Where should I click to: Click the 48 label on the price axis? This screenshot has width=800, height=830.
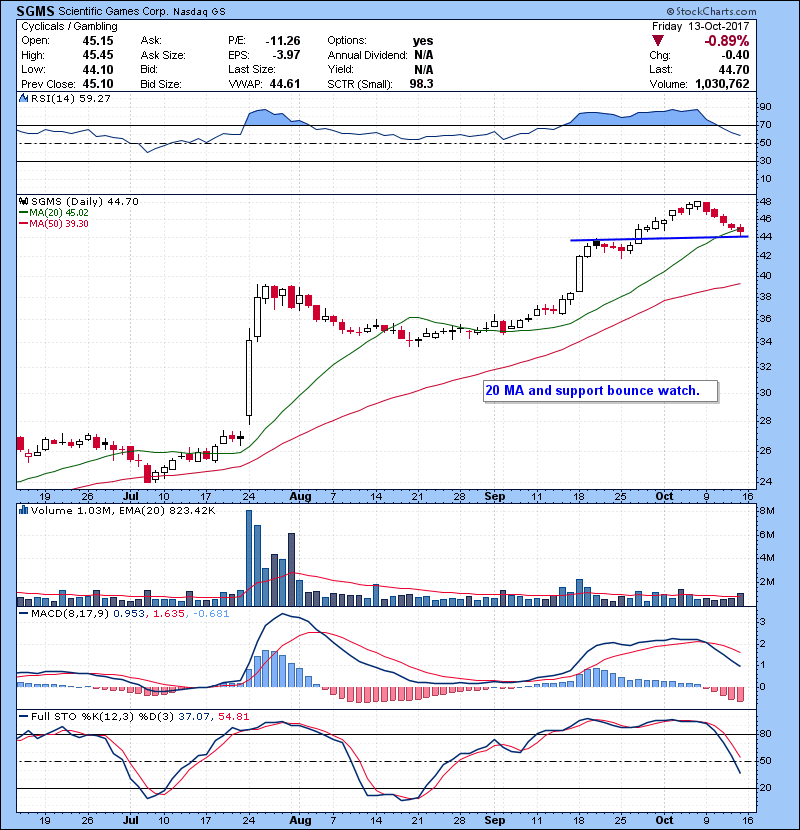[x=766, y=201]
